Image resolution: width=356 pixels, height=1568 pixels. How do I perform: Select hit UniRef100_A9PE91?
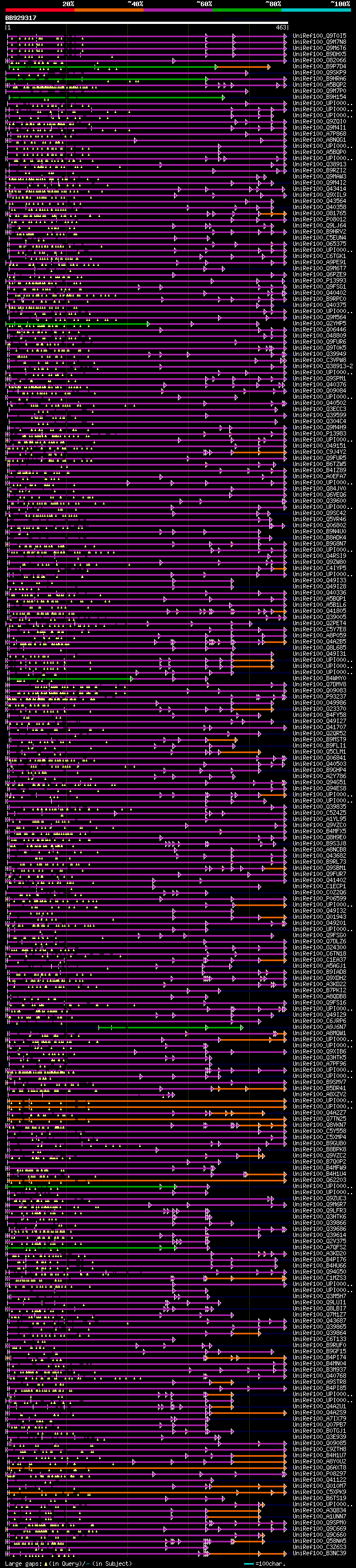click(319, 263)
